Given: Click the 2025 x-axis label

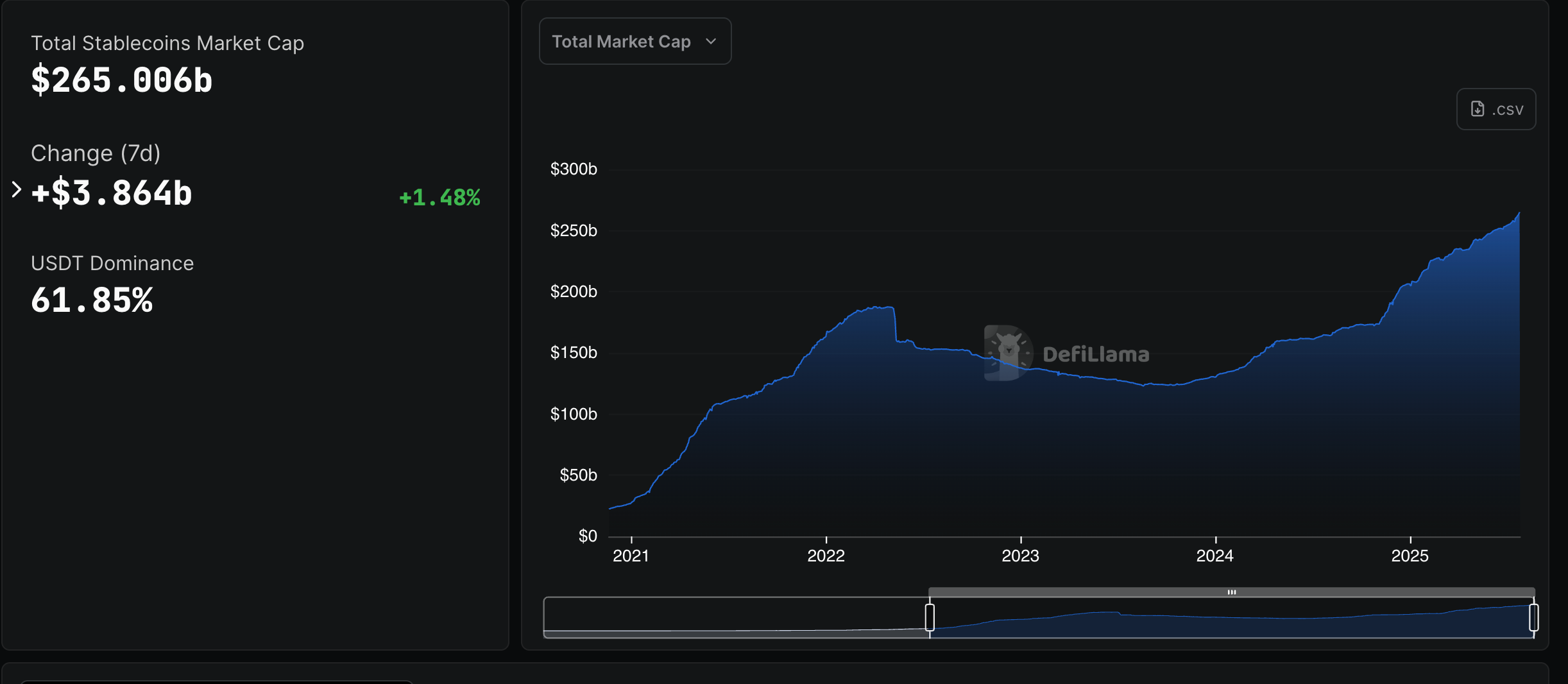Looking at the screenshot, I should (x=1410, y=556).
